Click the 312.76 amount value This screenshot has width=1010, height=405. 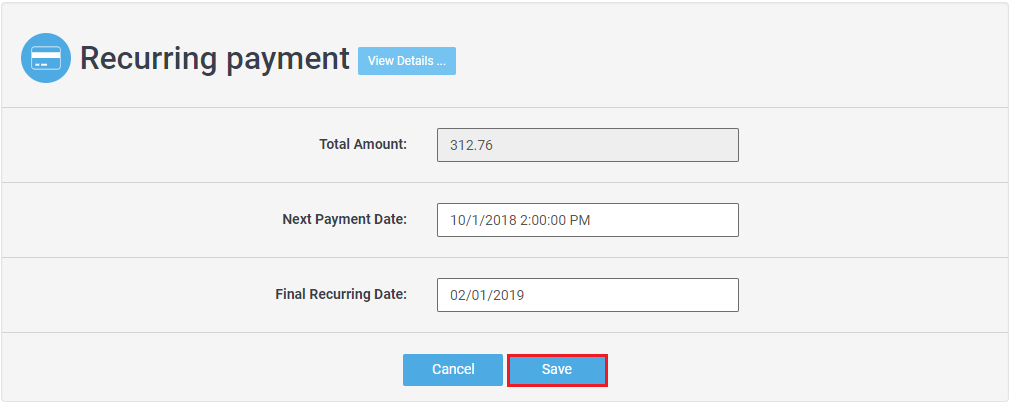click(472, 145)
